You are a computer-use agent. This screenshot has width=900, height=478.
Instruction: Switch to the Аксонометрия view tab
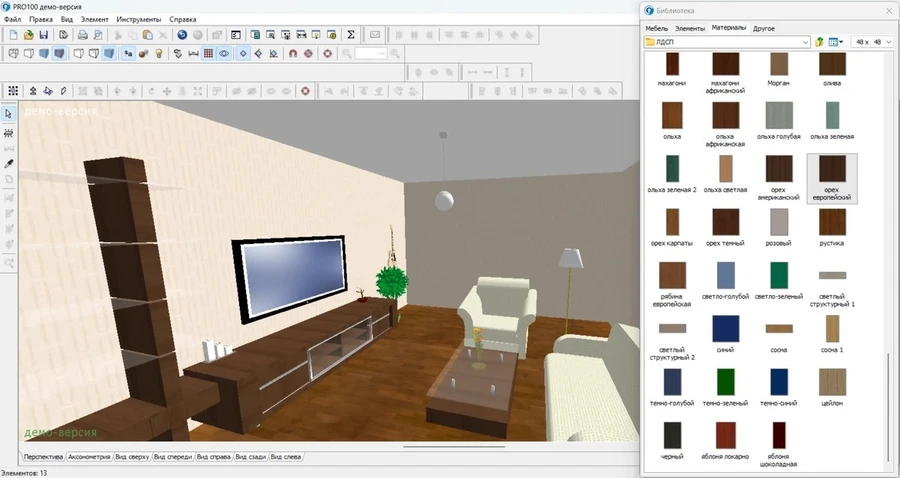(x=89, y=457)
